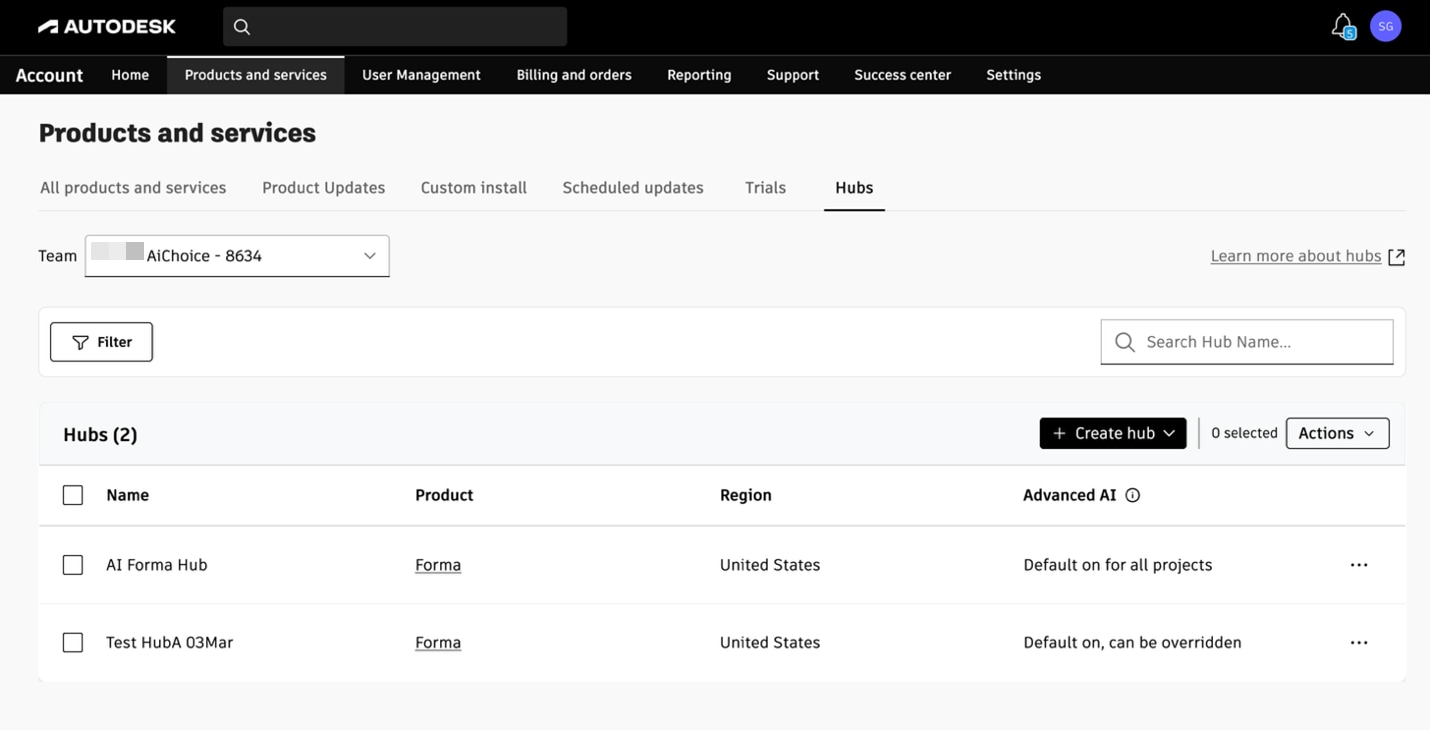This screenshot has height=730, width=1430.
Task: Switch to Product Updates tab
Action: point(324,188)
